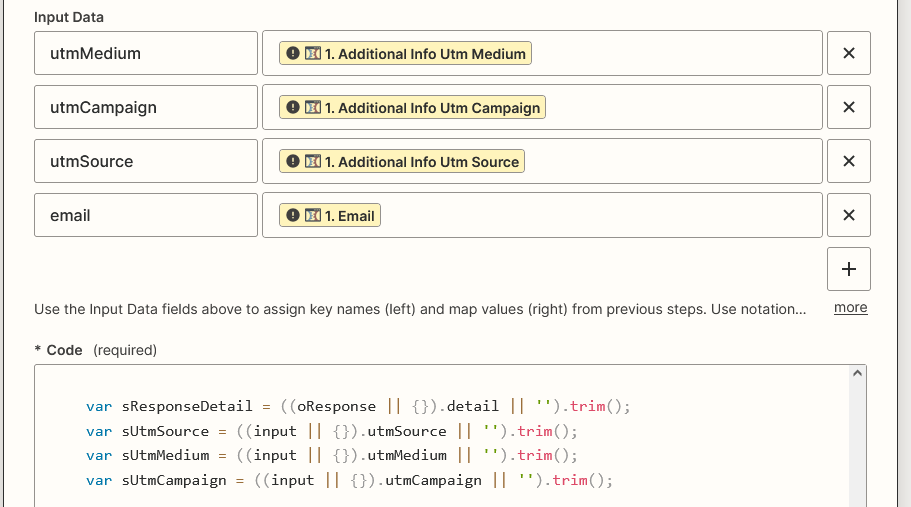Click warning icon on Utm Medium pill

(x=293, y=53)
